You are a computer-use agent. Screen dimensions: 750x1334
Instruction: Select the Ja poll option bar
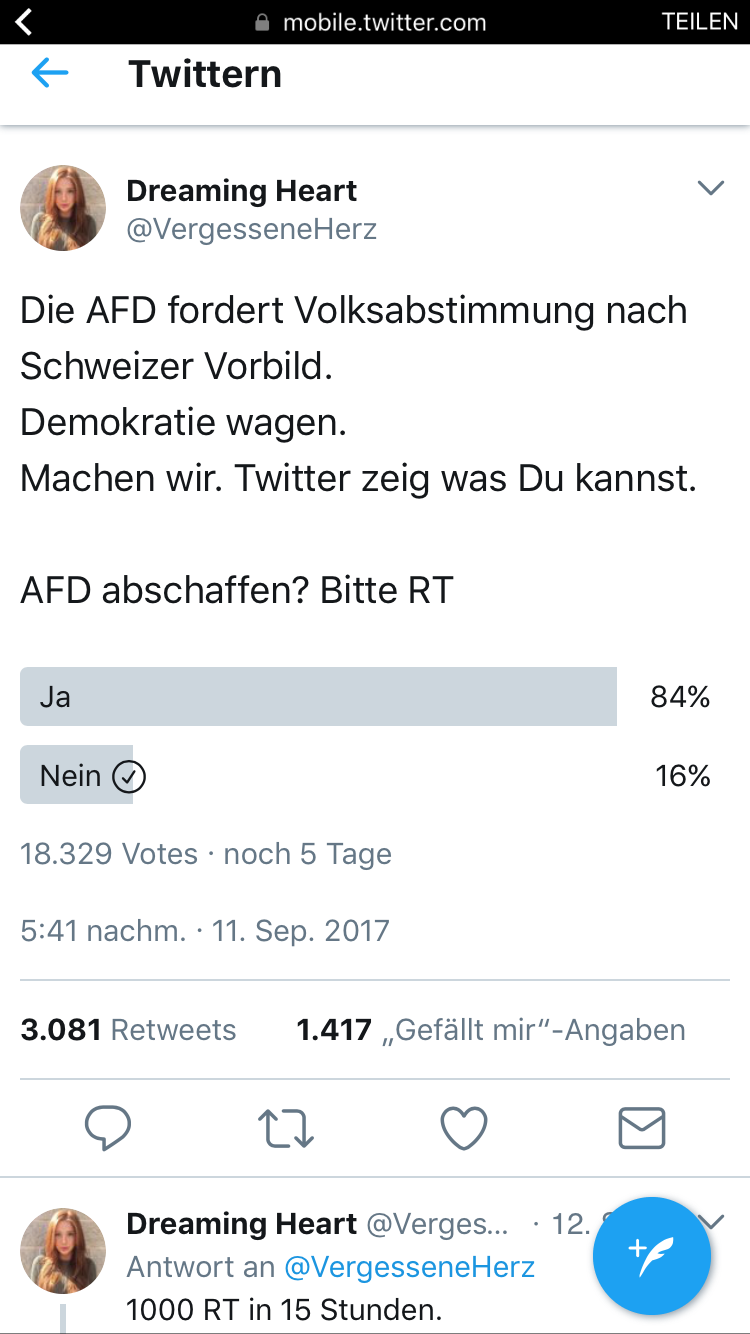(318, 696)
